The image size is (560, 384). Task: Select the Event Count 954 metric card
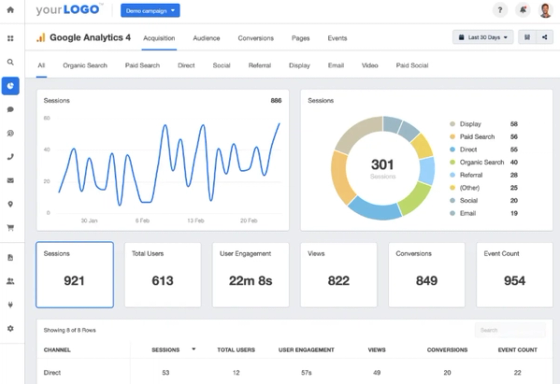(x=515, y=275)
